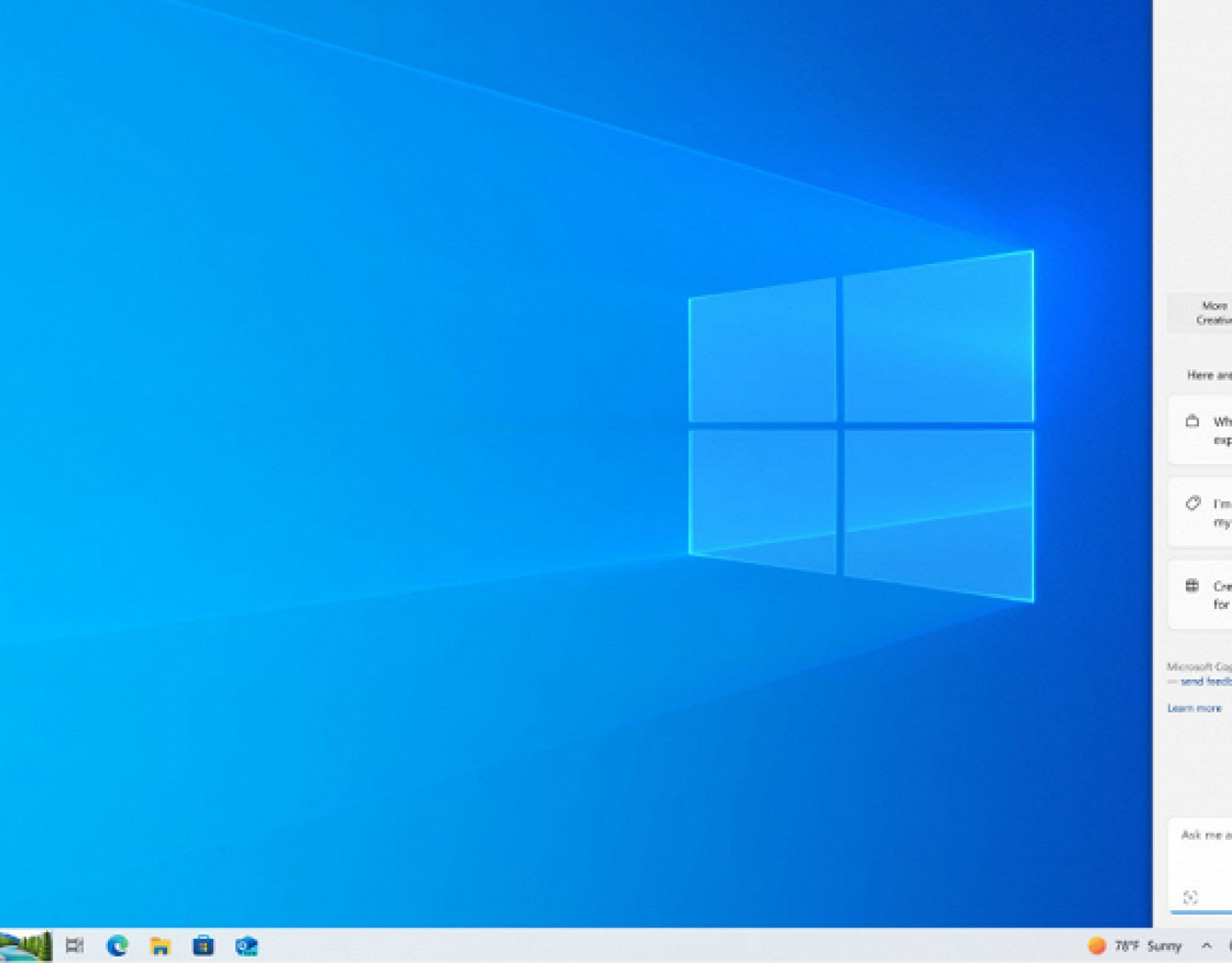Image resolution: width=1232 pixels, height=963 pixels.
Task: Launch Microsoft Edge from the taskbar
Action: [x=118, y=945]
